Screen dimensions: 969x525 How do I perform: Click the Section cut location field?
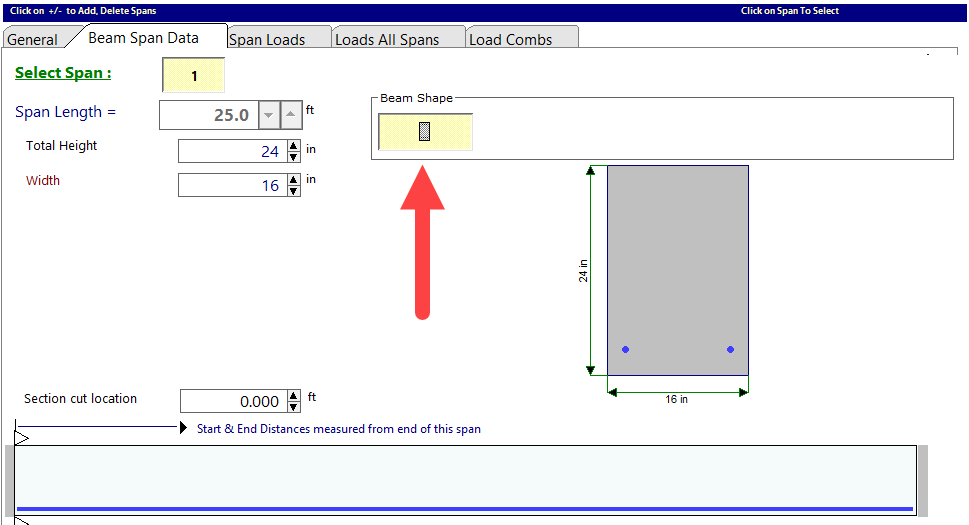pos(232,401)
